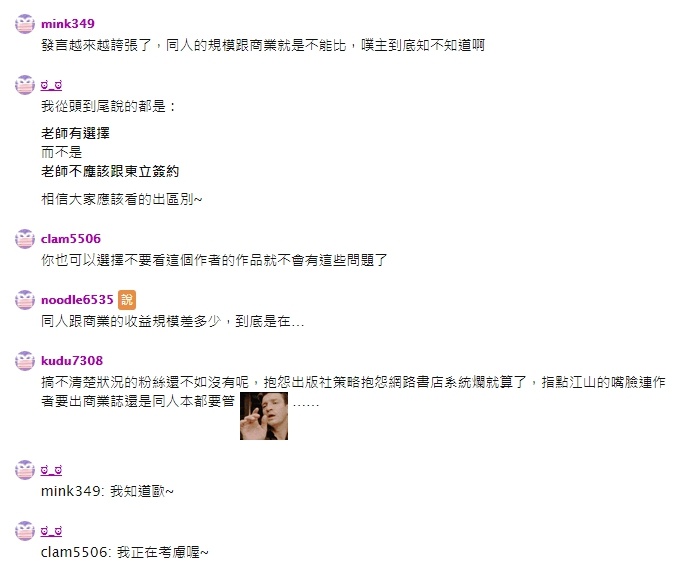Open ಠ_ಠ link above mink349: 我知道歐
The image size is (684, 569).
pyautogui.click(x=51, y=470)
